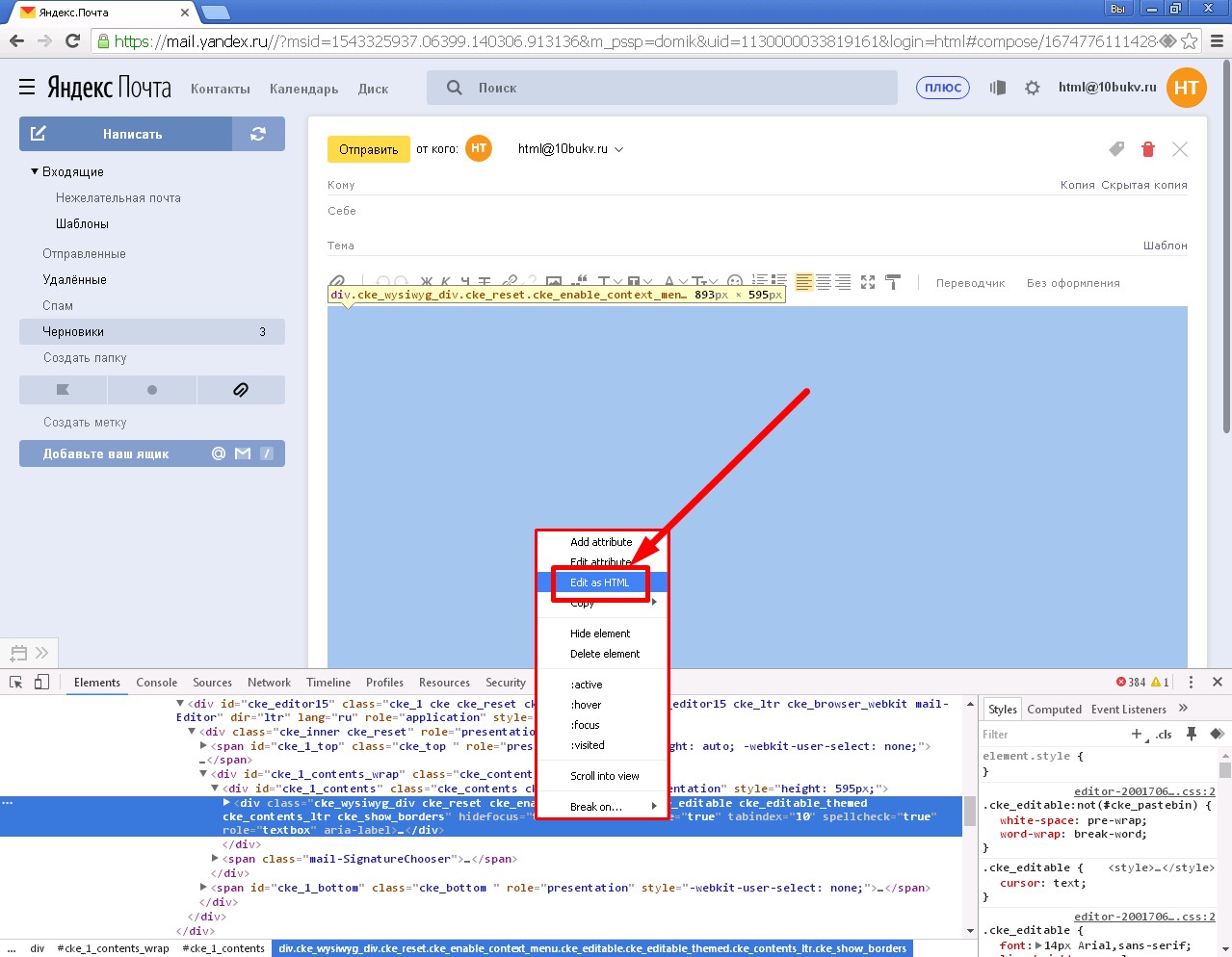The width and height of the screenshot is (1232, 957).
Task: Delete the draft with red trash icon
Action: click(x=1147, y=149)
